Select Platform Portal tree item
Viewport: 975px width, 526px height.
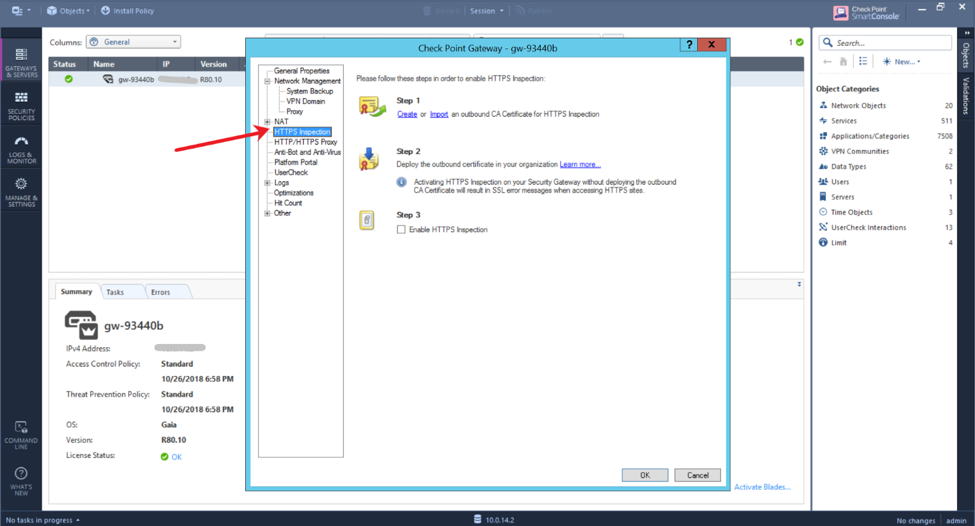click(x=296, y=162)
